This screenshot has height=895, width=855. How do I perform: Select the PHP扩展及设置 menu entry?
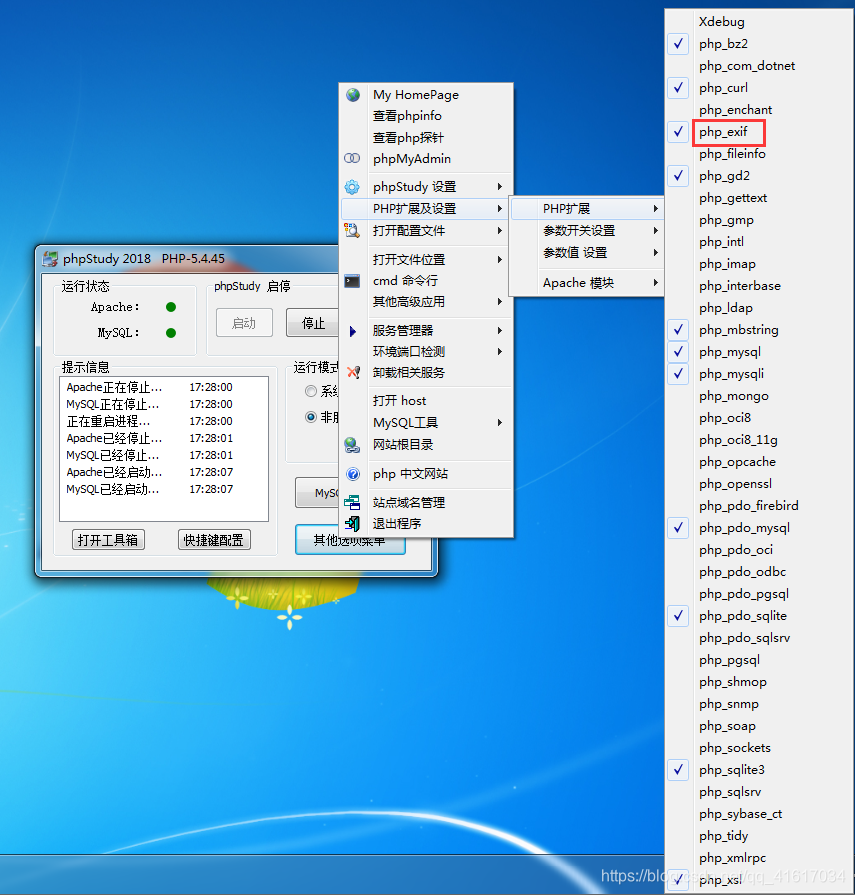(426, 209)
